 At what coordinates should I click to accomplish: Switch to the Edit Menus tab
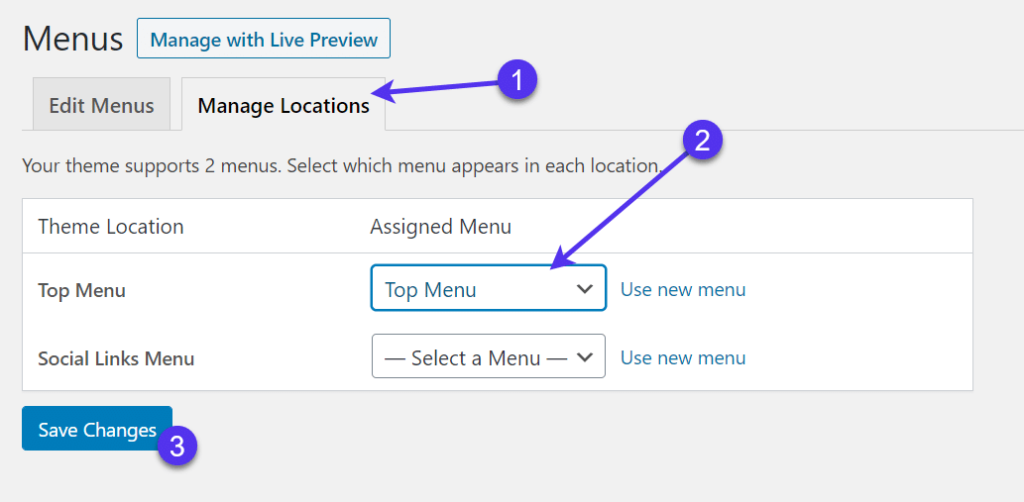(101, 105)
